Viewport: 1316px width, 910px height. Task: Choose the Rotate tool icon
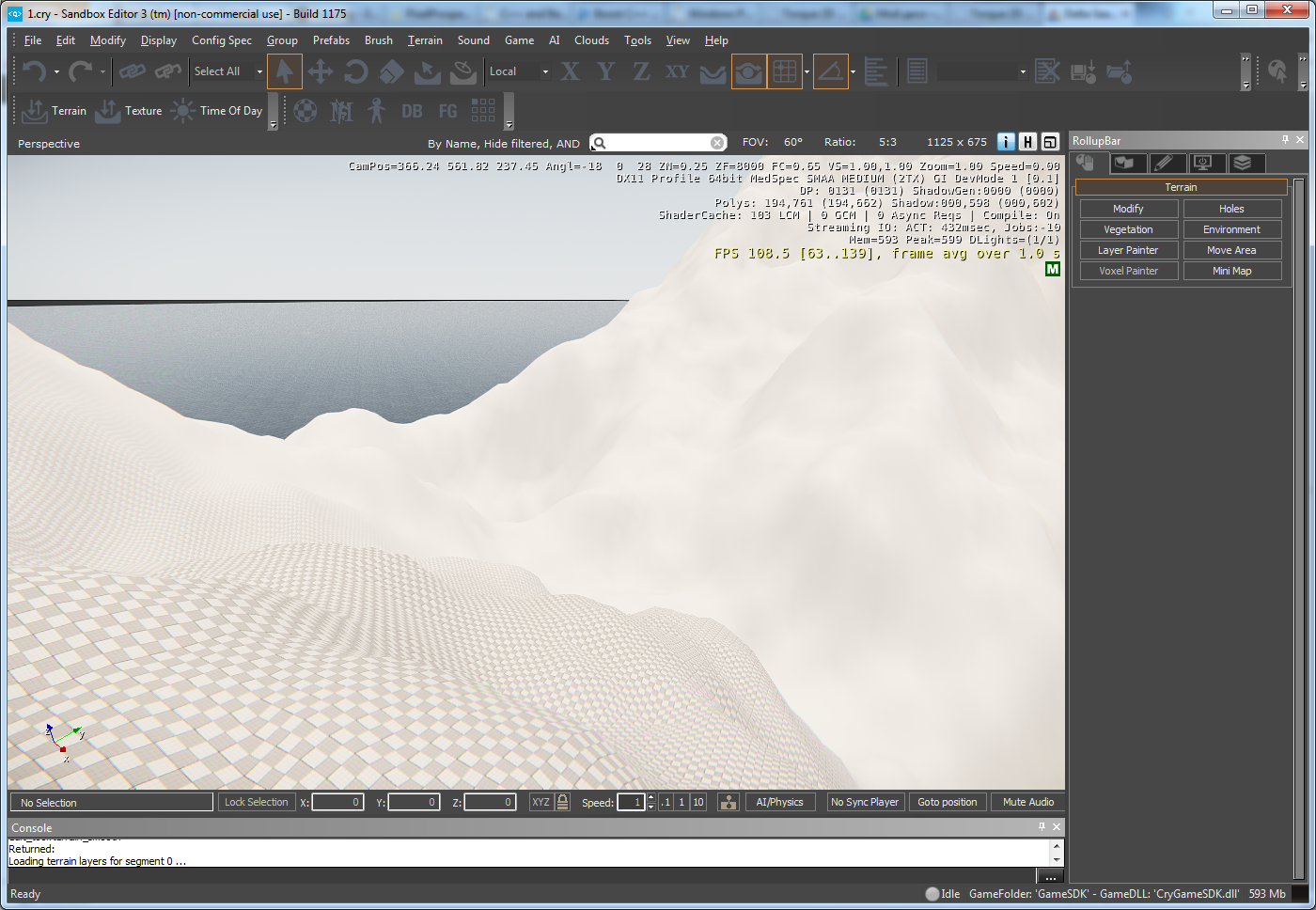click(355, 71)
